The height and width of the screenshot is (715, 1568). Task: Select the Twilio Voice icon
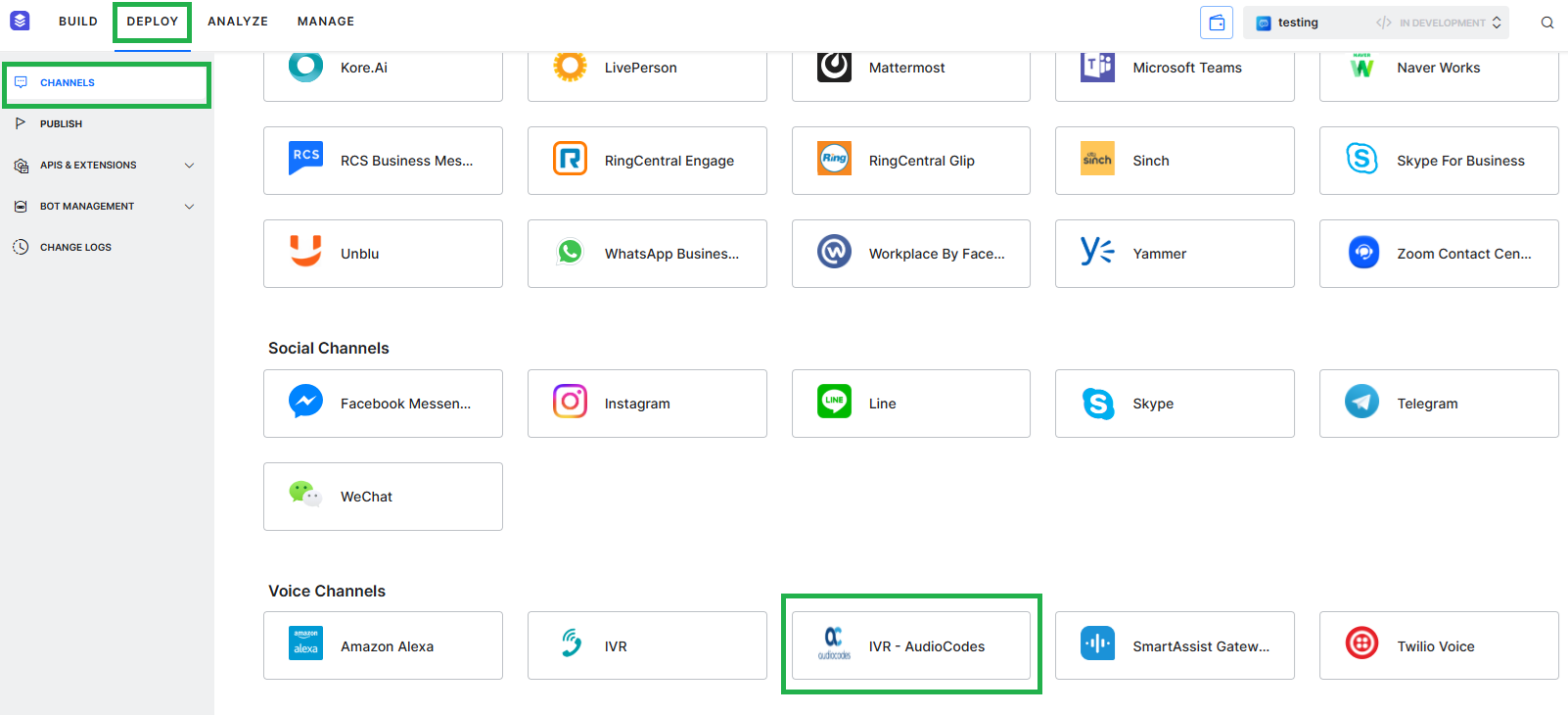pos(1361,643)
